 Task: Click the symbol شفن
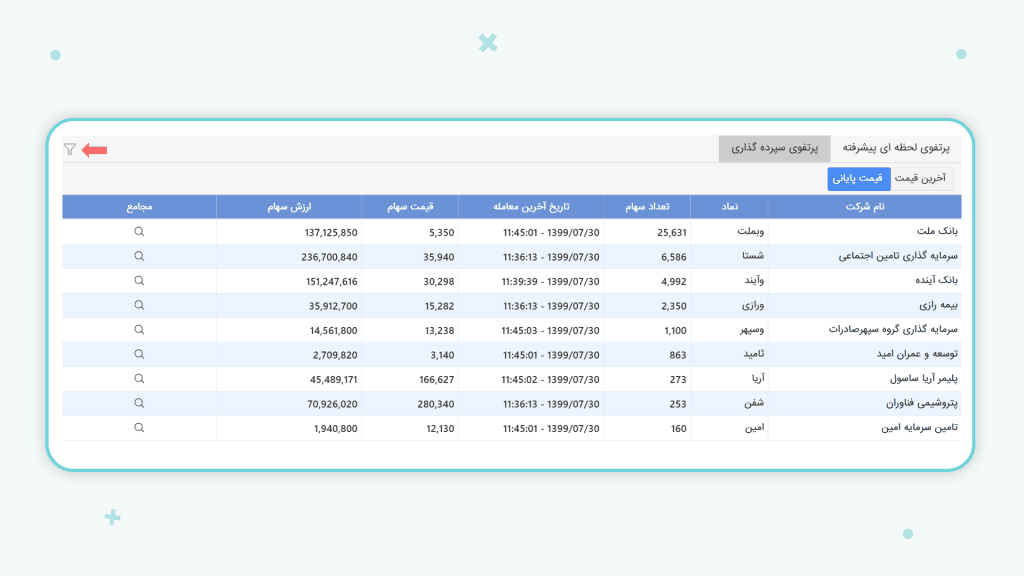[754, 403]
